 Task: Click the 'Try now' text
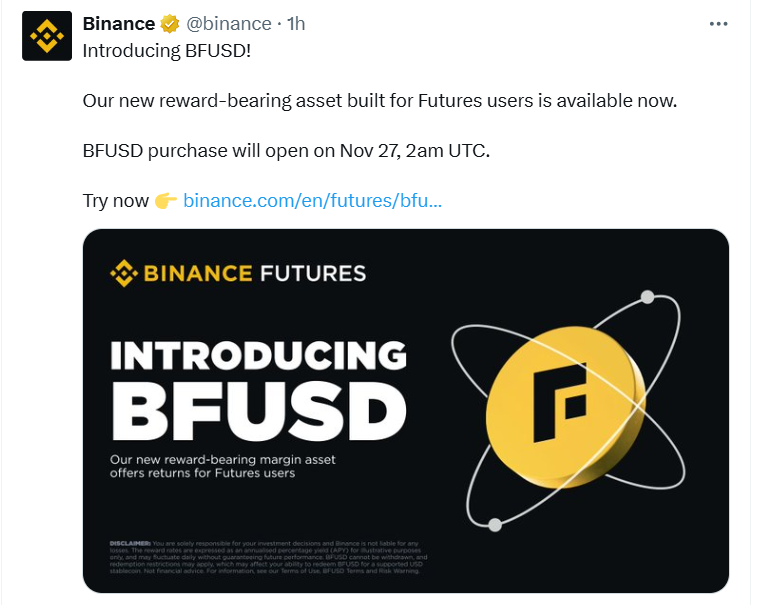click(x=116, y=201)
